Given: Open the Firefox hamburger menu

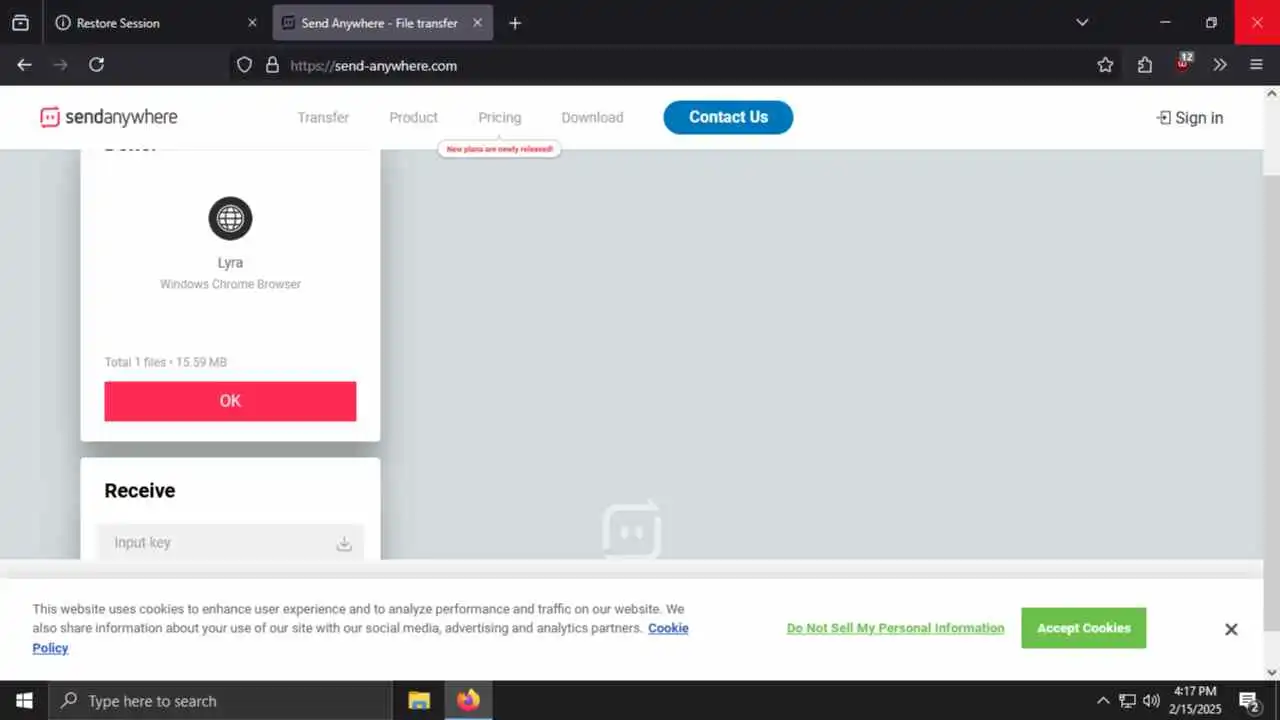Looking at the screenshot, I should [x=1257, y=65].
